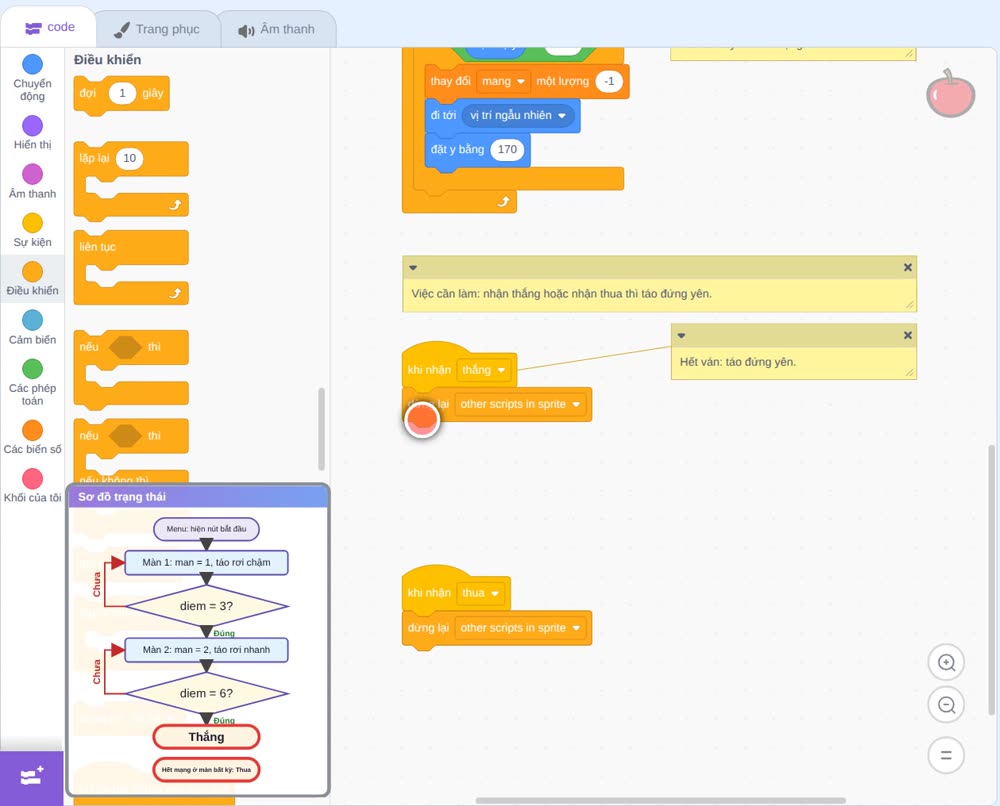The height and width of the screenshot is (806, 1000).
Task: Open the Cảm biến block category
Action: 33,328
